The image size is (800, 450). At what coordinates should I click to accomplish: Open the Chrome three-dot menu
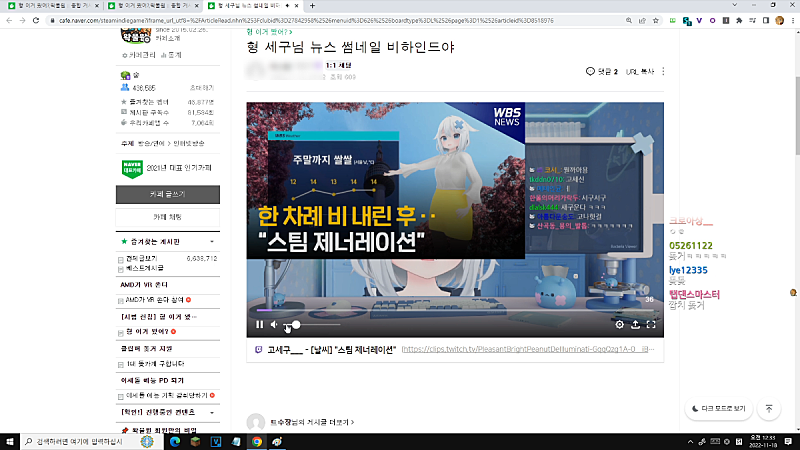click(x=793, y=20)
